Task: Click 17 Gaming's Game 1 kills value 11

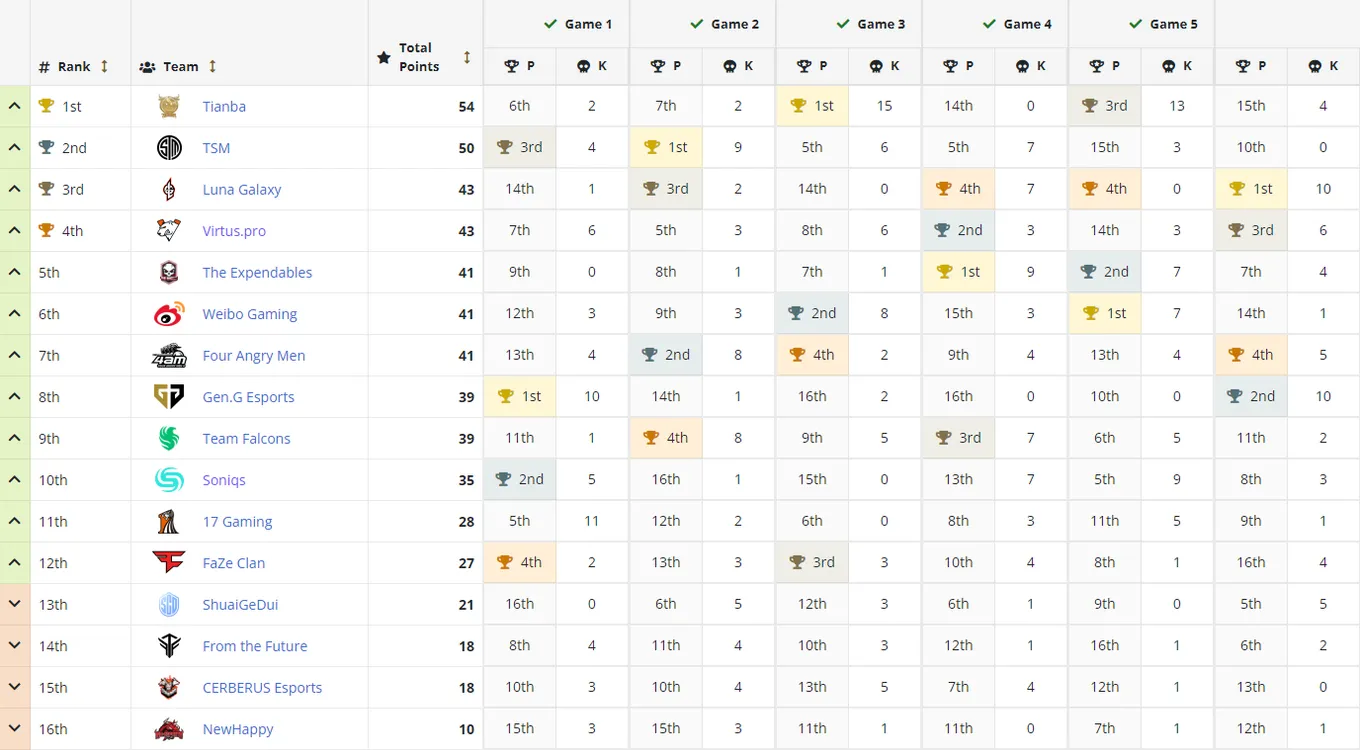Action: coord(592,521)
